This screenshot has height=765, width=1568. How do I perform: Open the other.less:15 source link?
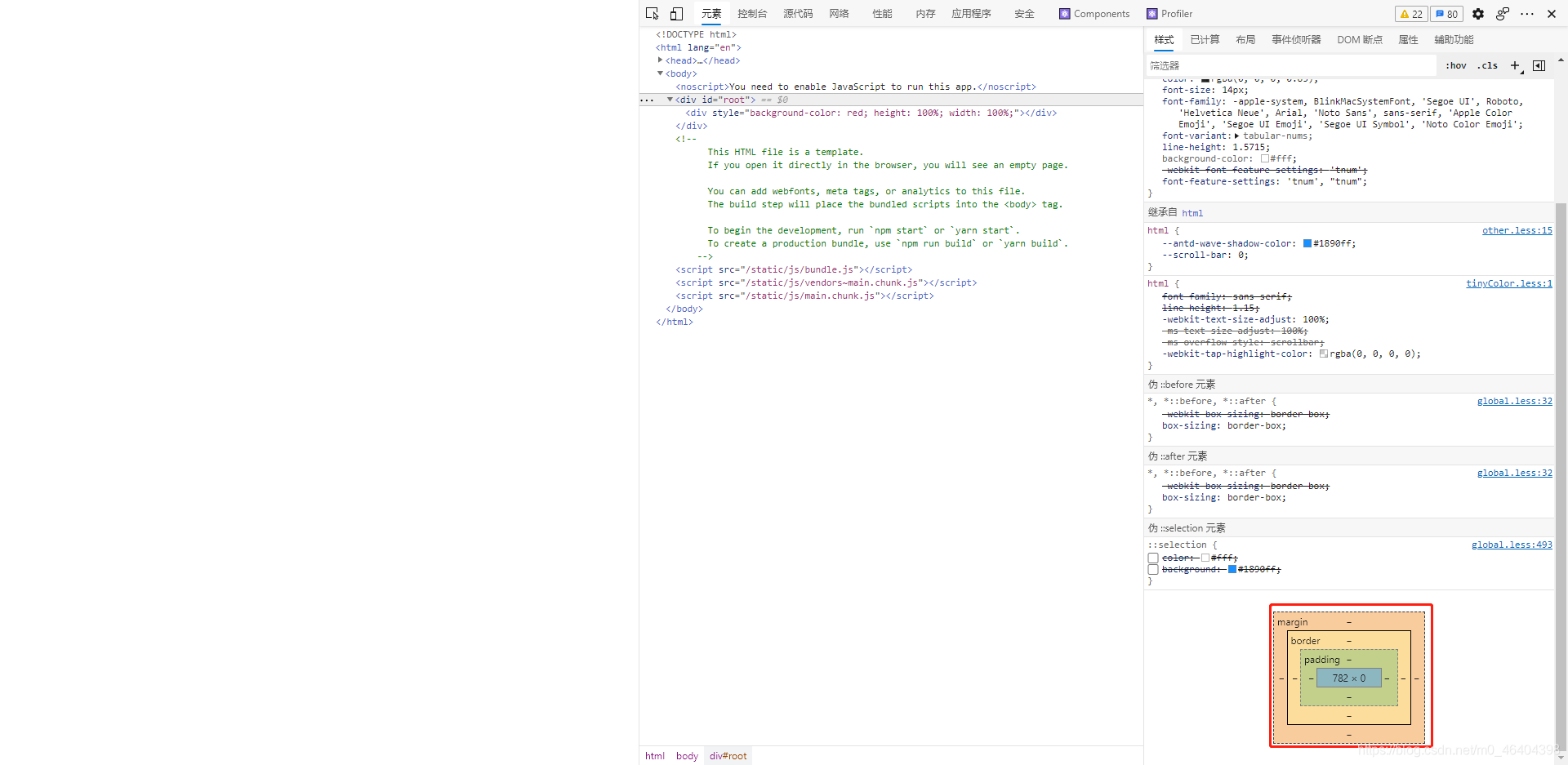click(x=1517, y=231)
